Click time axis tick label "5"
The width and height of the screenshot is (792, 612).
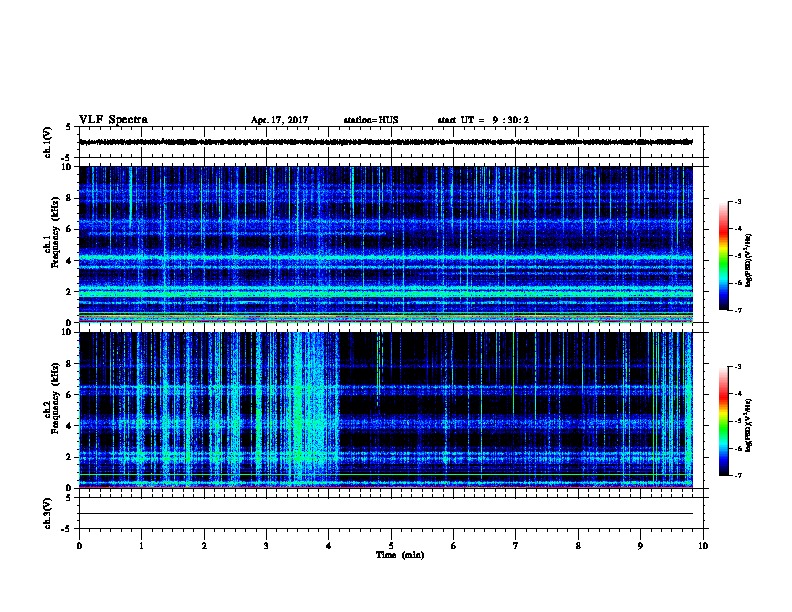click(x=391, y=546)
